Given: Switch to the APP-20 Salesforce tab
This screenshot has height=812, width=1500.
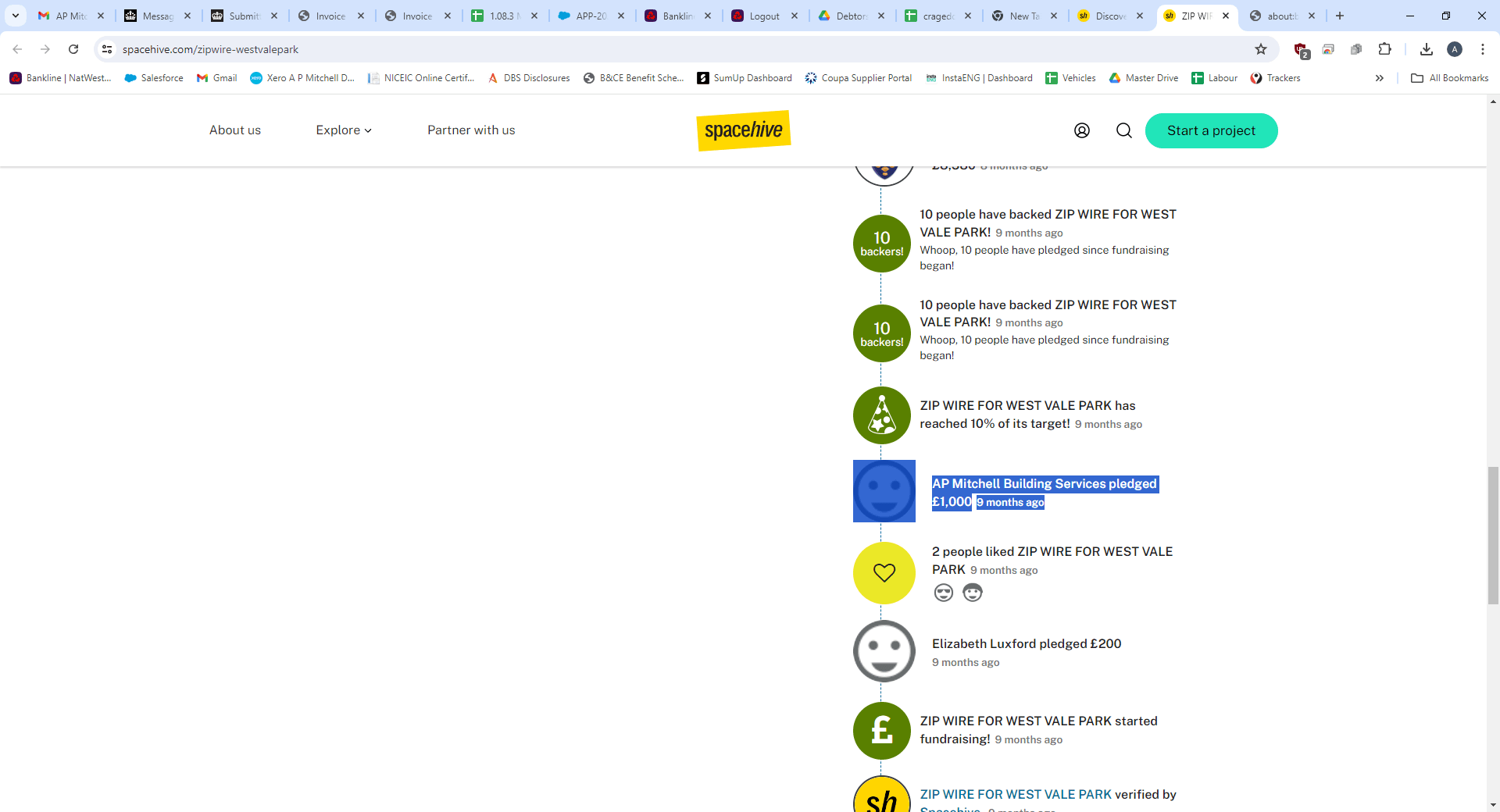Looking at the screenshot, I should 591,16.
